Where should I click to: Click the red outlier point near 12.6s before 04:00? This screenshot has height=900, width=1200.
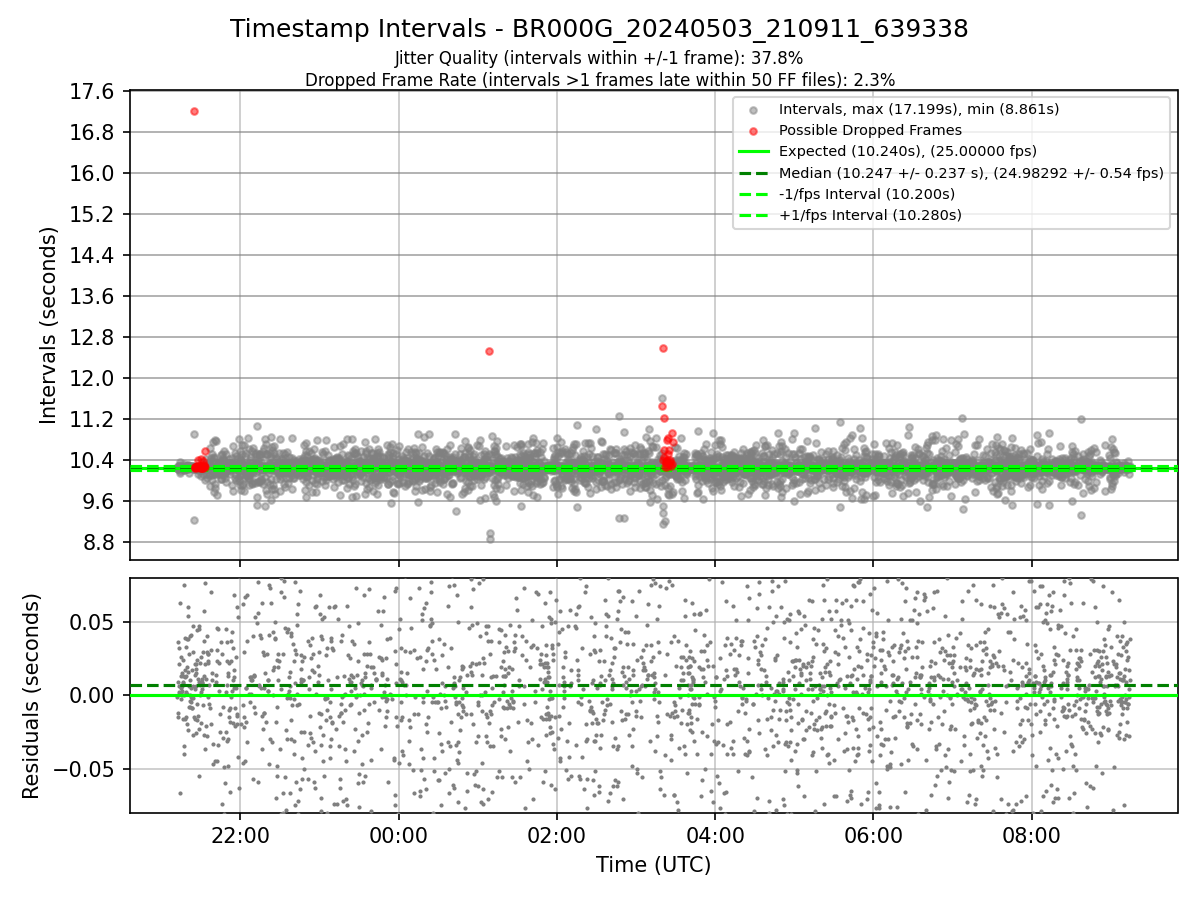coord(663,348)
